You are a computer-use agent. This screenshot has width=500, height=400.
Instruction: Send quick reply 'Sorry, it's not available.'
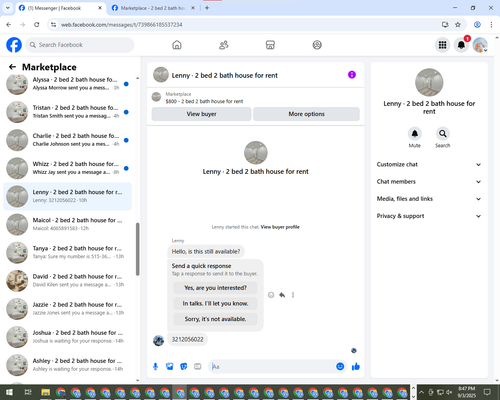[x=215, y=319]
